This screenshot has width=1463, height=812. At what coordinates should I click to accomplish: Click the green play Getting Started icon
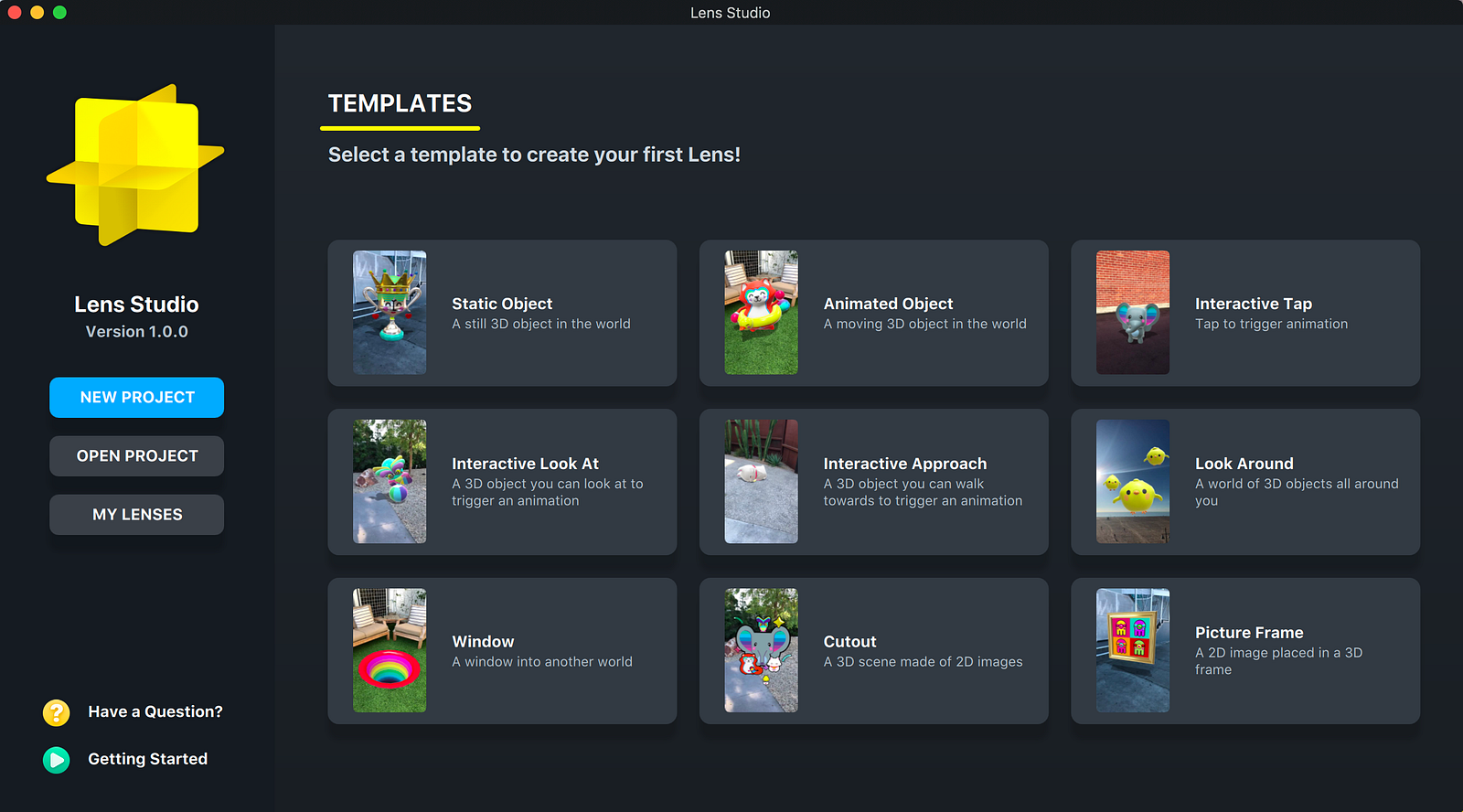pyautogui.click(x=57, y=760)
